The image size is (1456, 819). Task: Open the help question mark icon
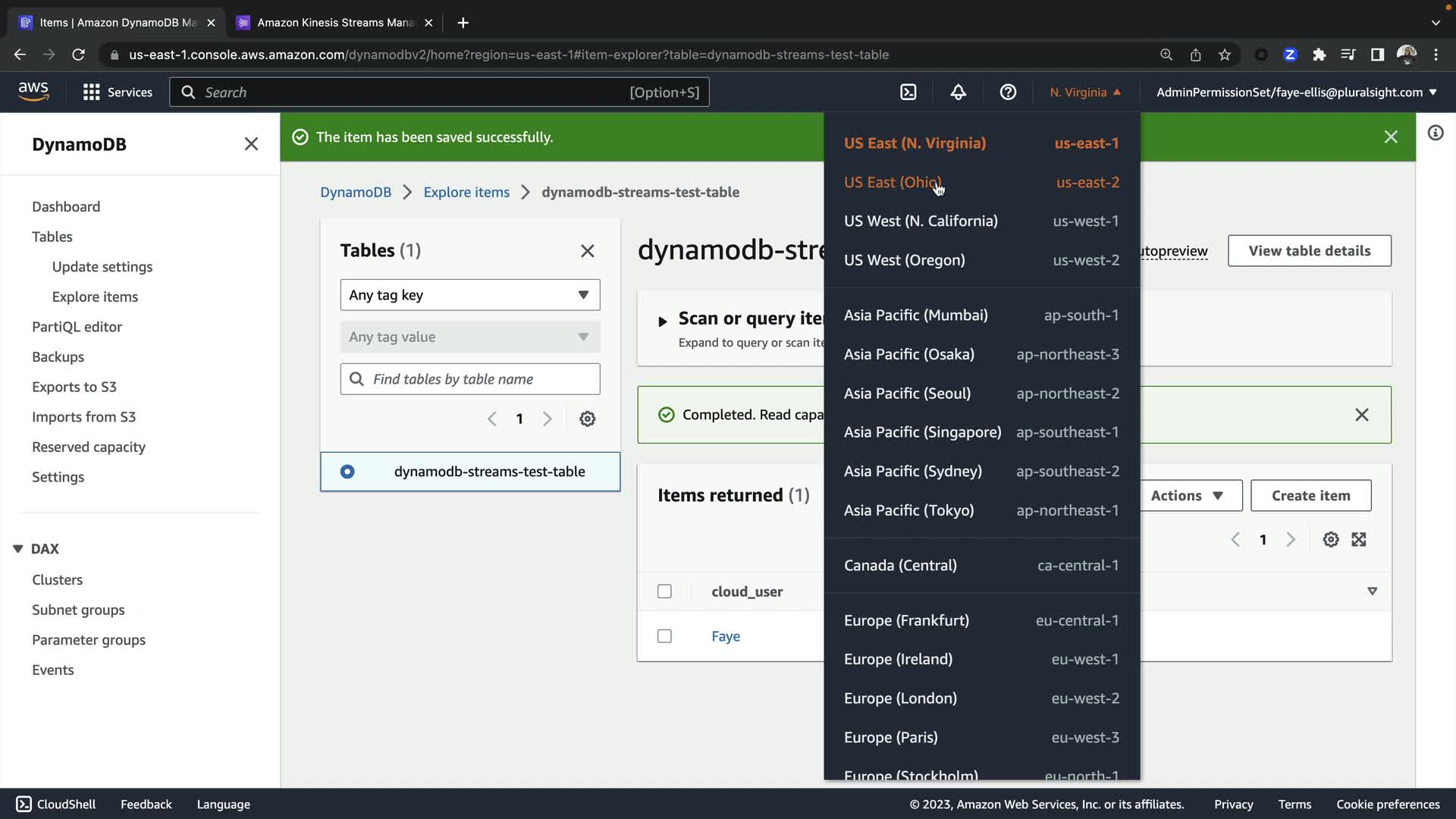pos(1008,93)
